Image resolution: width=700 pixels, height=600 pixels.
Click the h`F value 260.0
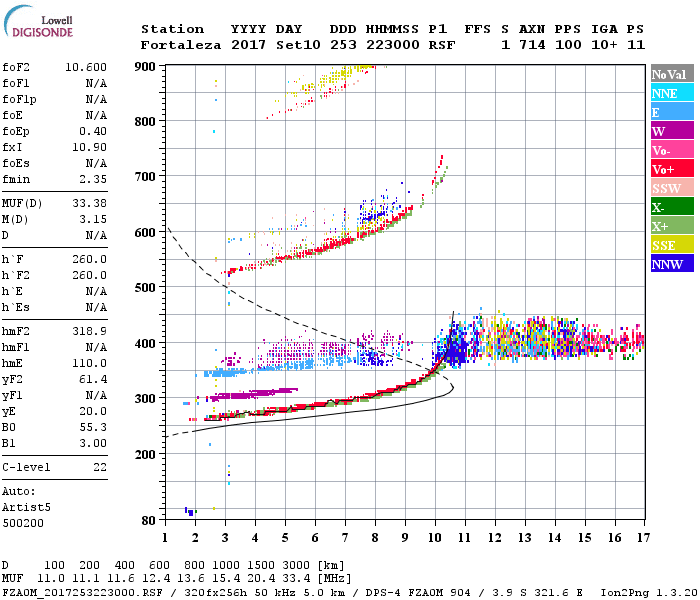coord(89,259)
